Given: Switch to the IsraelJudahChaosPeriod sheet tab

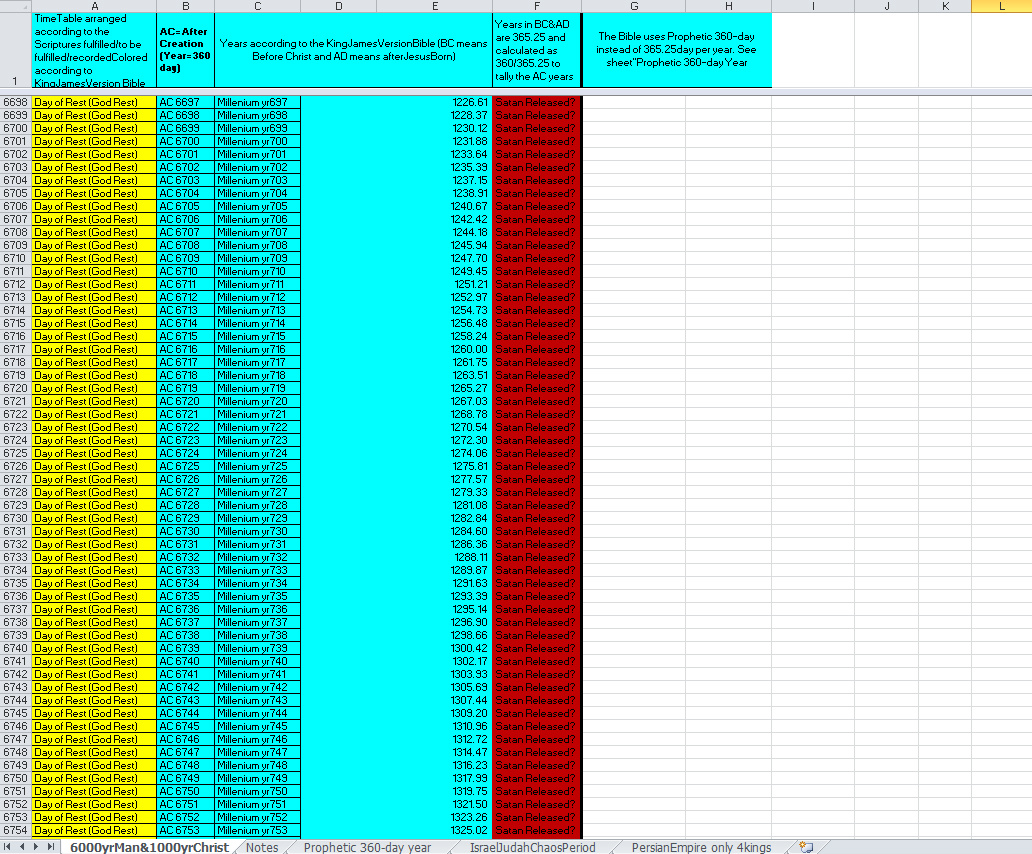Looking at the screenshot, I should (x=532, y=847).
